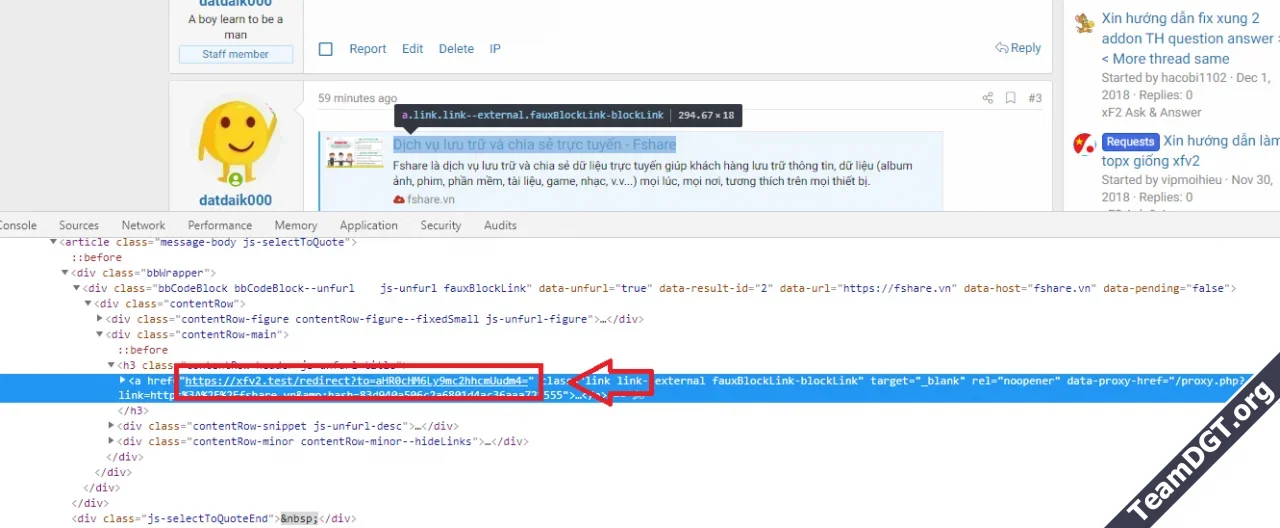Click the share icon on post #3
Image resolution: width=1280 pixels, height=528 pixels.
[988, 98]
